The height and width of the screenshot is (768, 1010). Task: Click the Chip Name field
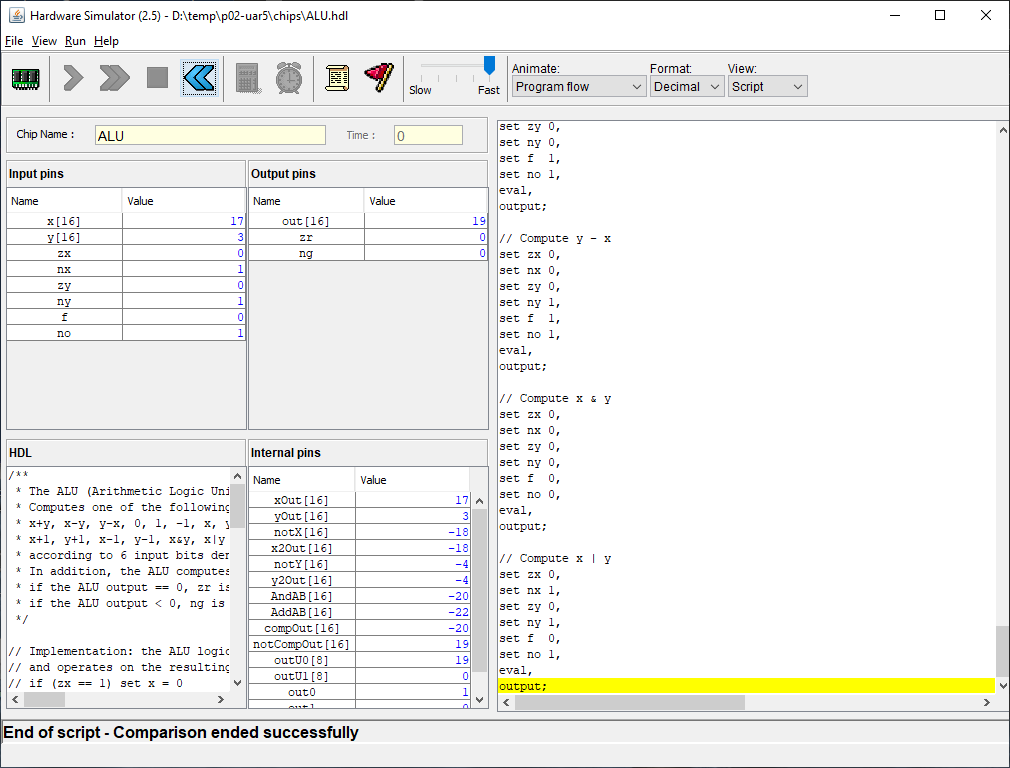pos(210,135)
